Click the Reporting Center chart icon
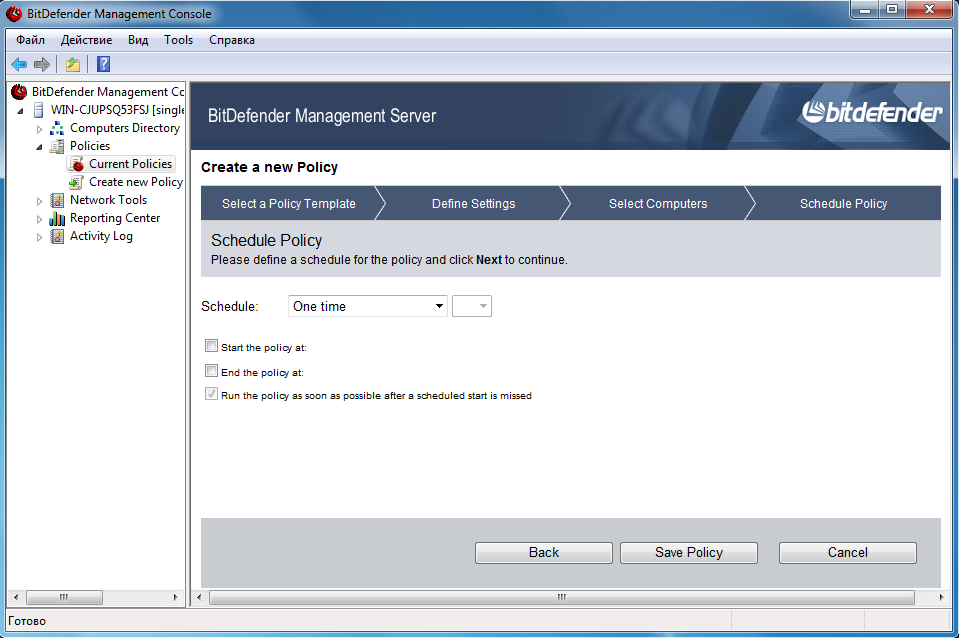 point(57,218)
